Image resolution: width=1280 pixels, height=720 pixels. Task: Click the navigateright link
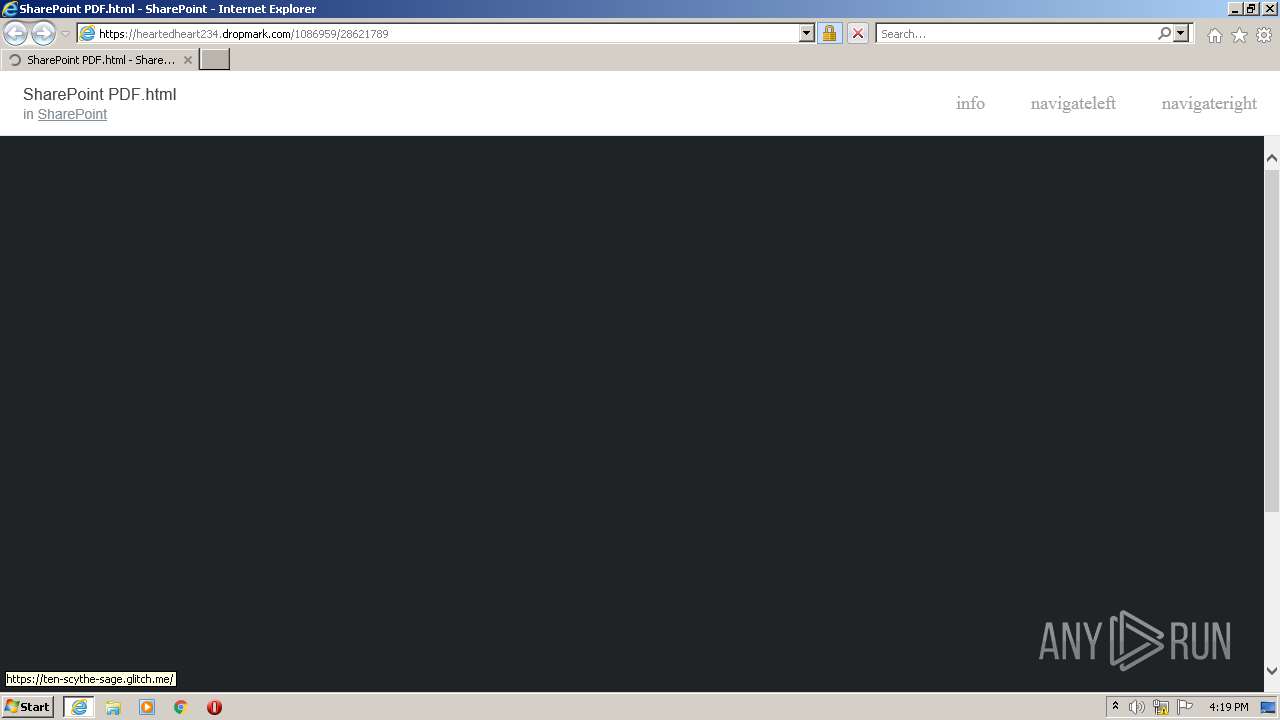(x=1209, y=103)
